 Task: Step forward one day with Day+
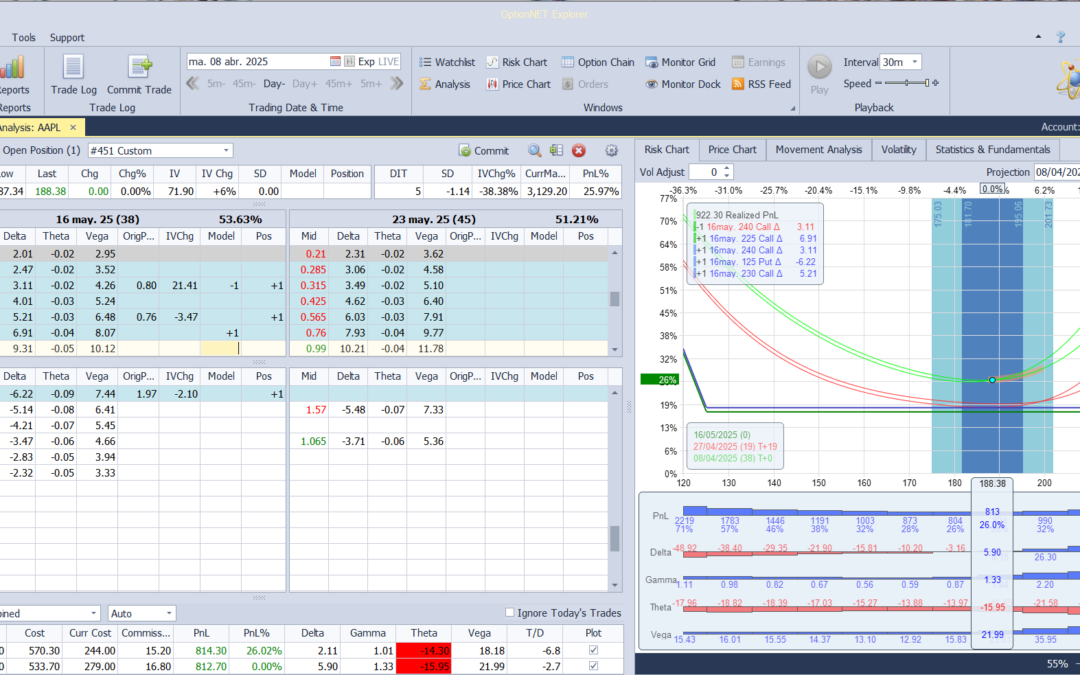coord(305,84)
